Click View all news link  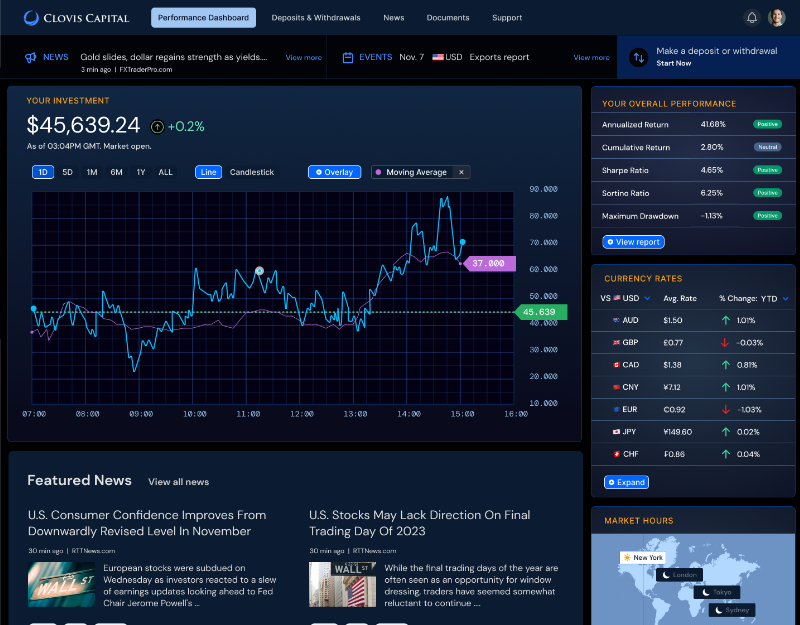point(179,482)
